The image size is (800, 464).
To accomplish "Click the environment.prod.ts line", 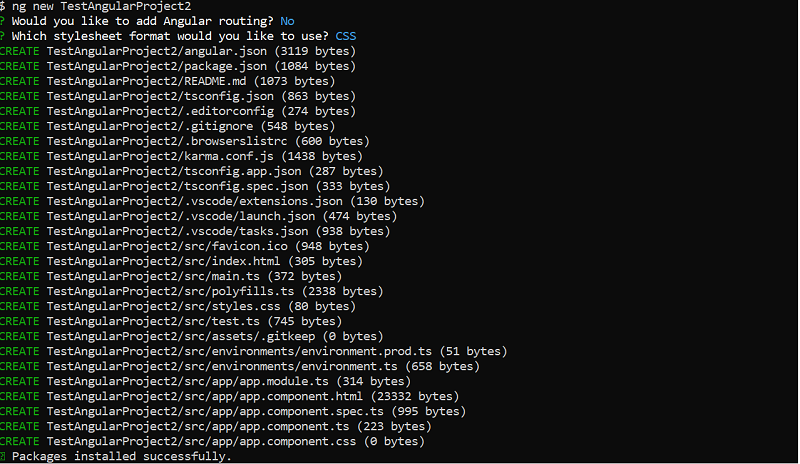I will point(275,351).
